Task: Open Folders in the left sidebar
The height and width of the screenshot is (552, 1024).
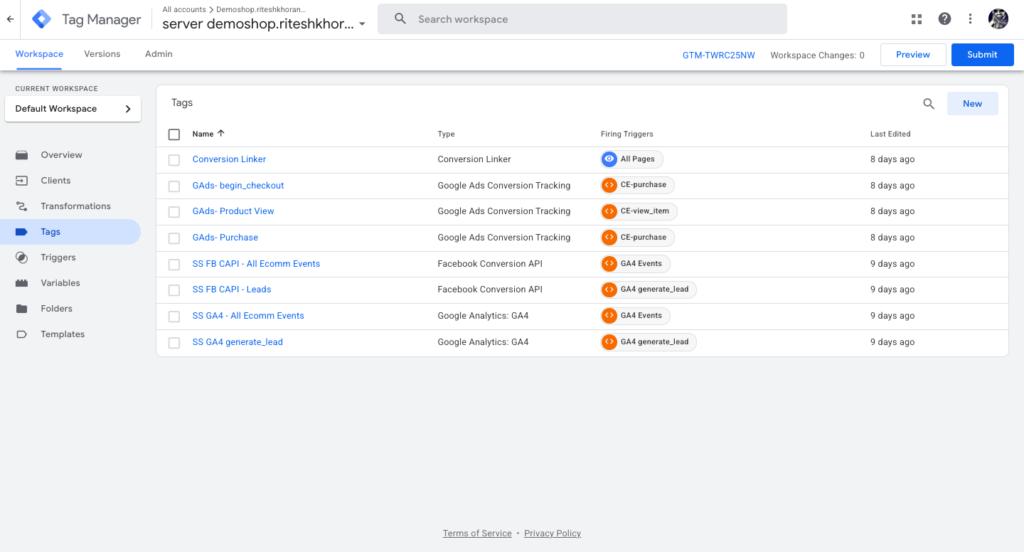Action: (56, 309)
